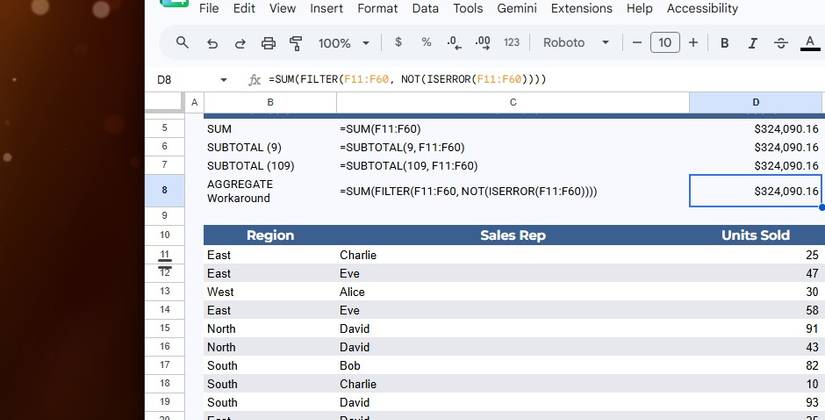Screen dimensions: 825x420
Task: Click the 'Bob' sales rep cell
Action: (x=512, y=366)
